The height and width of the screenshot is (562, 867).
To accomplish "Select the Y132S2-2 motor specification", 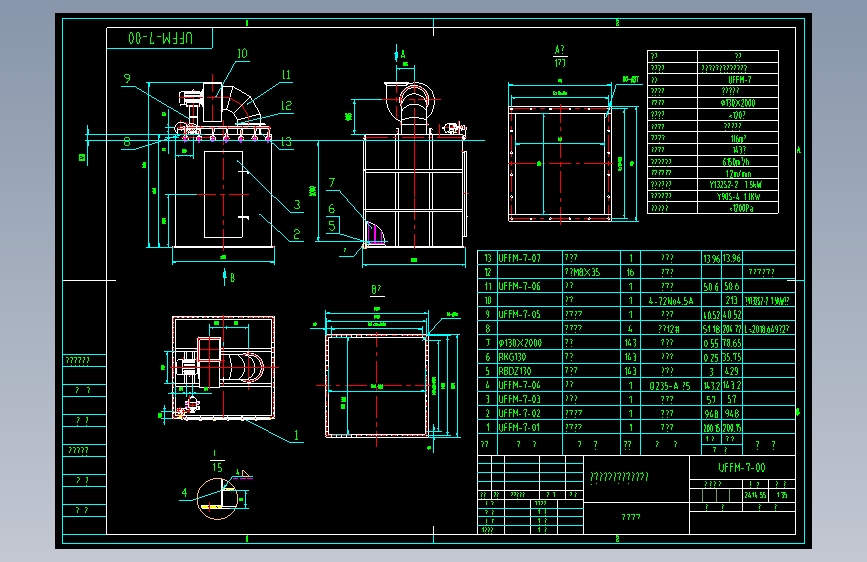I will [x=735, y=185].
